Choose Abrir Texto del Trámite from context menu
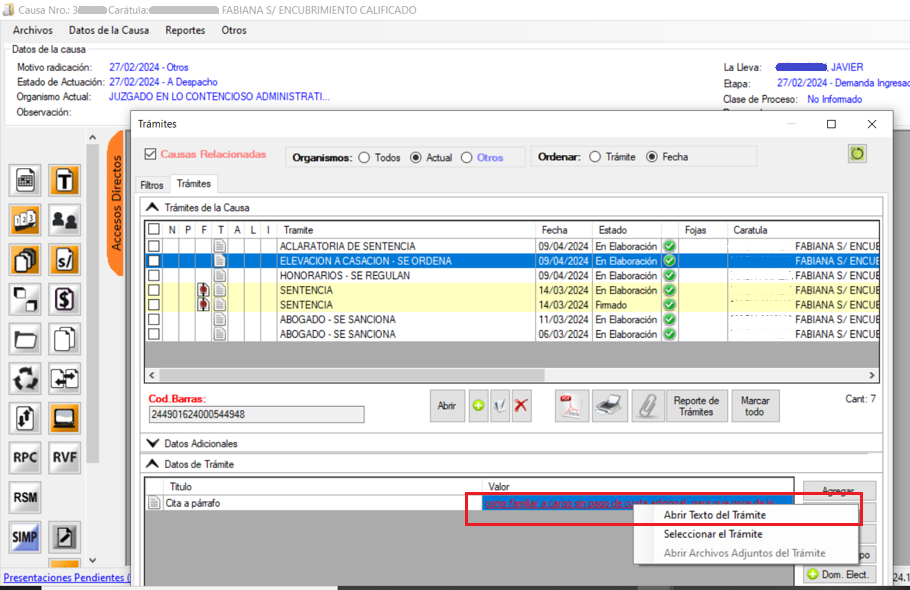 (x=714, y=515)
